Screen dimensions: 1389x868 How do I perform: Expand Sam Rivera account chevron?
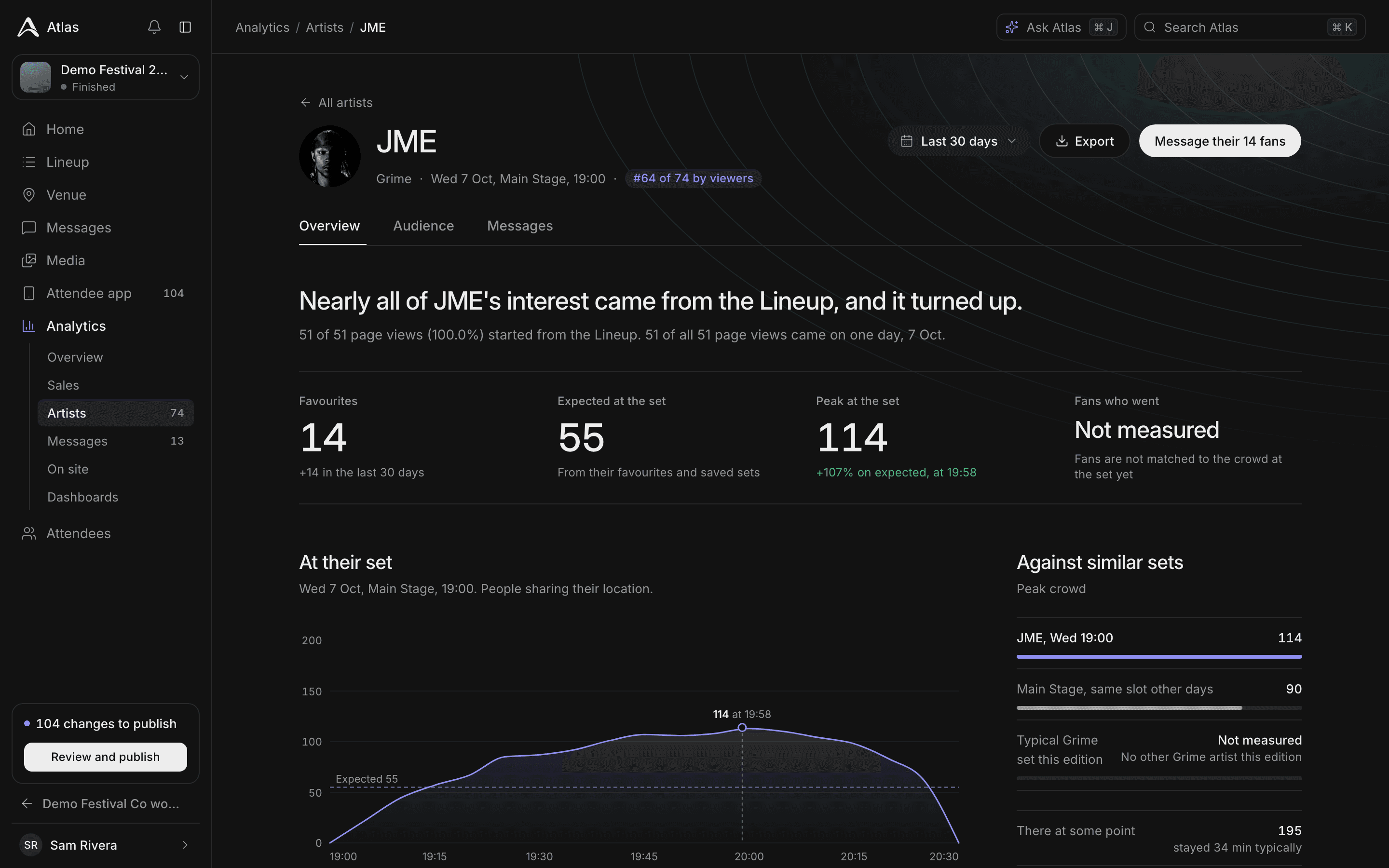[185, 845]
